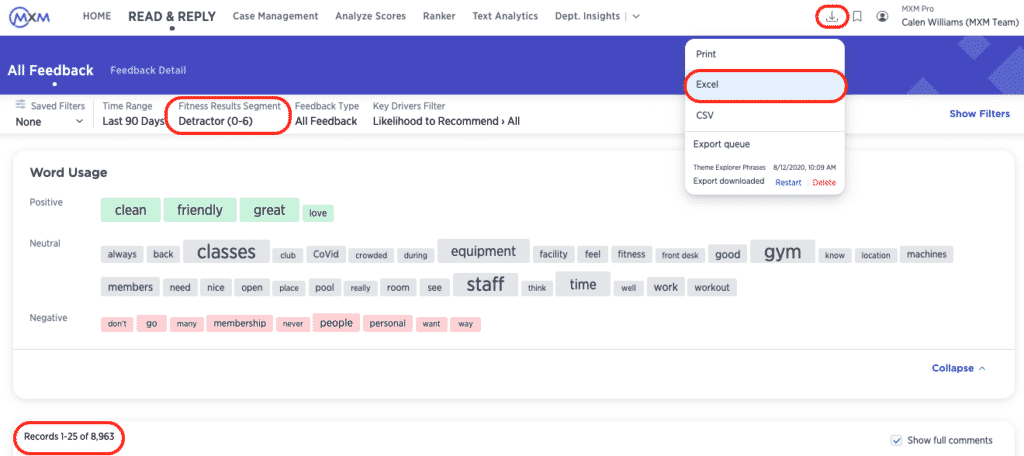The height and width of the screenshot is (456, 1024).
Task: Switch to Feedback Detail tab
Action: point(148,71)
